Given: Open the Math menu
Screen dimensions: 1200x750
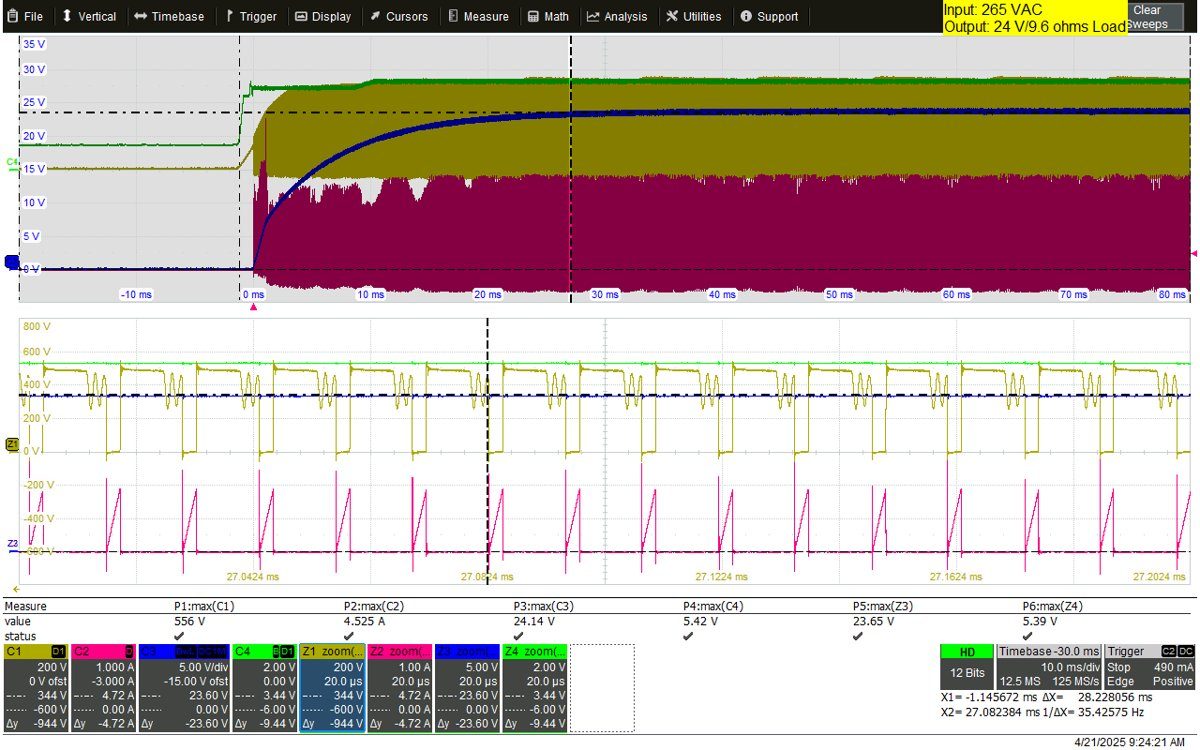Looking at the screenshot, I should (549, 16).
